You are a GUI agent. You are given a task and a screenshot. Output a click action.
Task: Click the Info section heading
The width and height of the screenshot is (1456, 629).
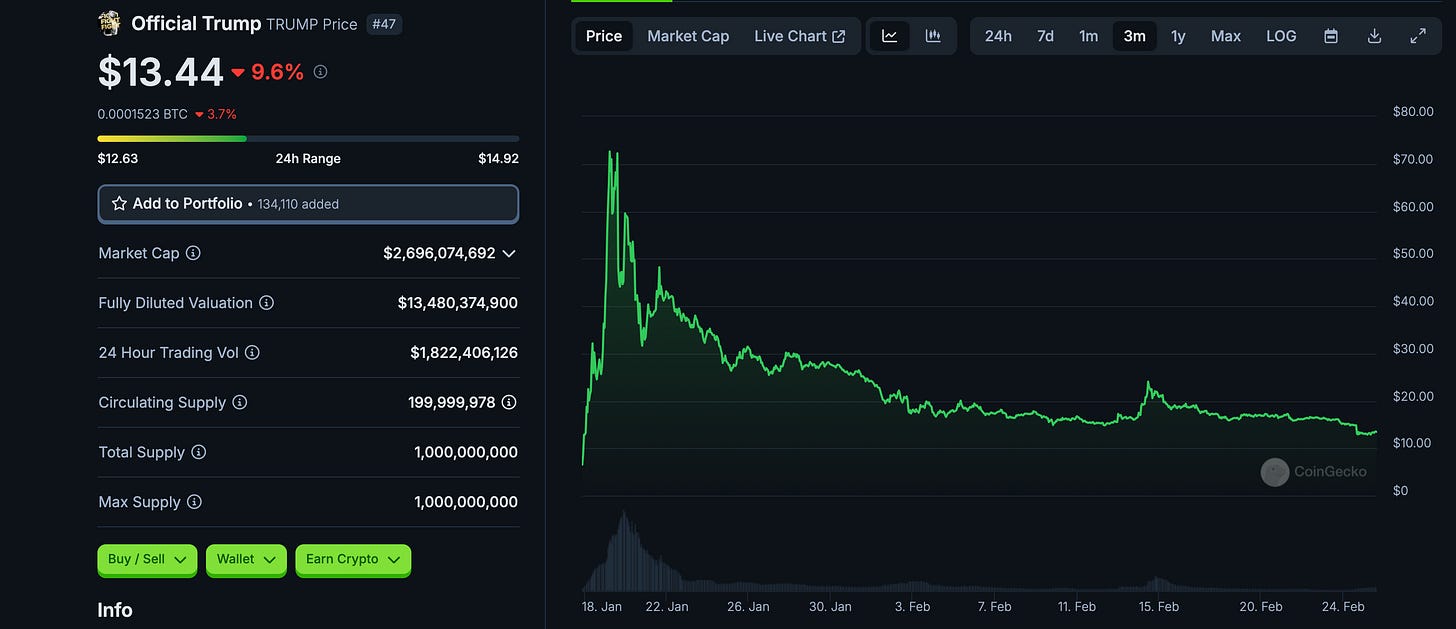point(115,610)
